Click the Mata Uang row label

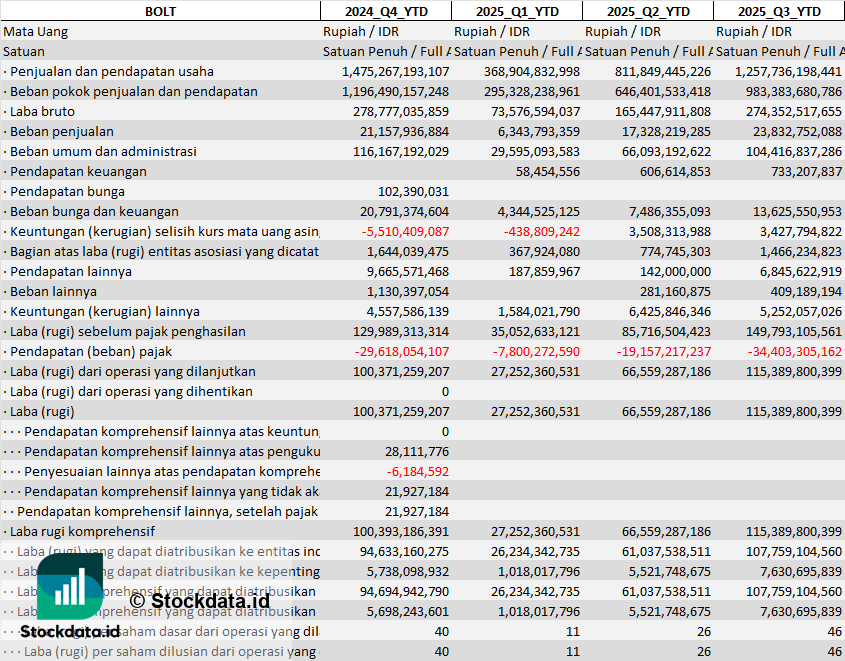(x=36, y=31)
